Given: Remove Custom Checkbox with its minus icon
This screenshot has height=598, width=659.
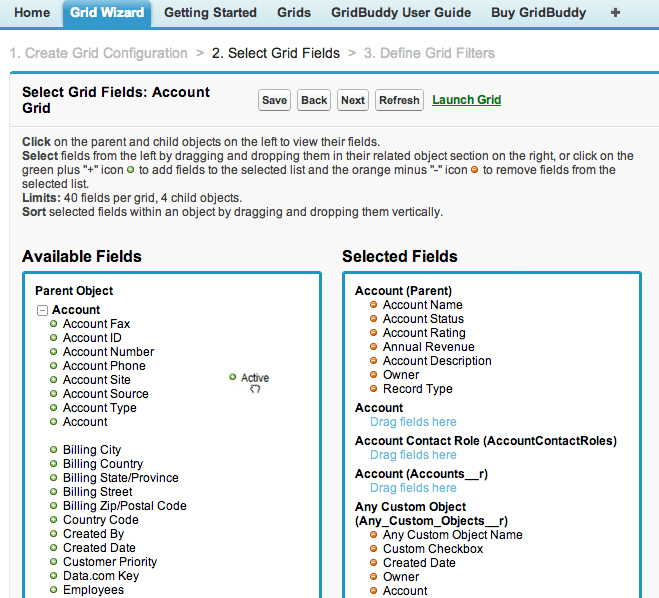Looking at the screenshot, I should pyautogui.click(x=374, y=549).
